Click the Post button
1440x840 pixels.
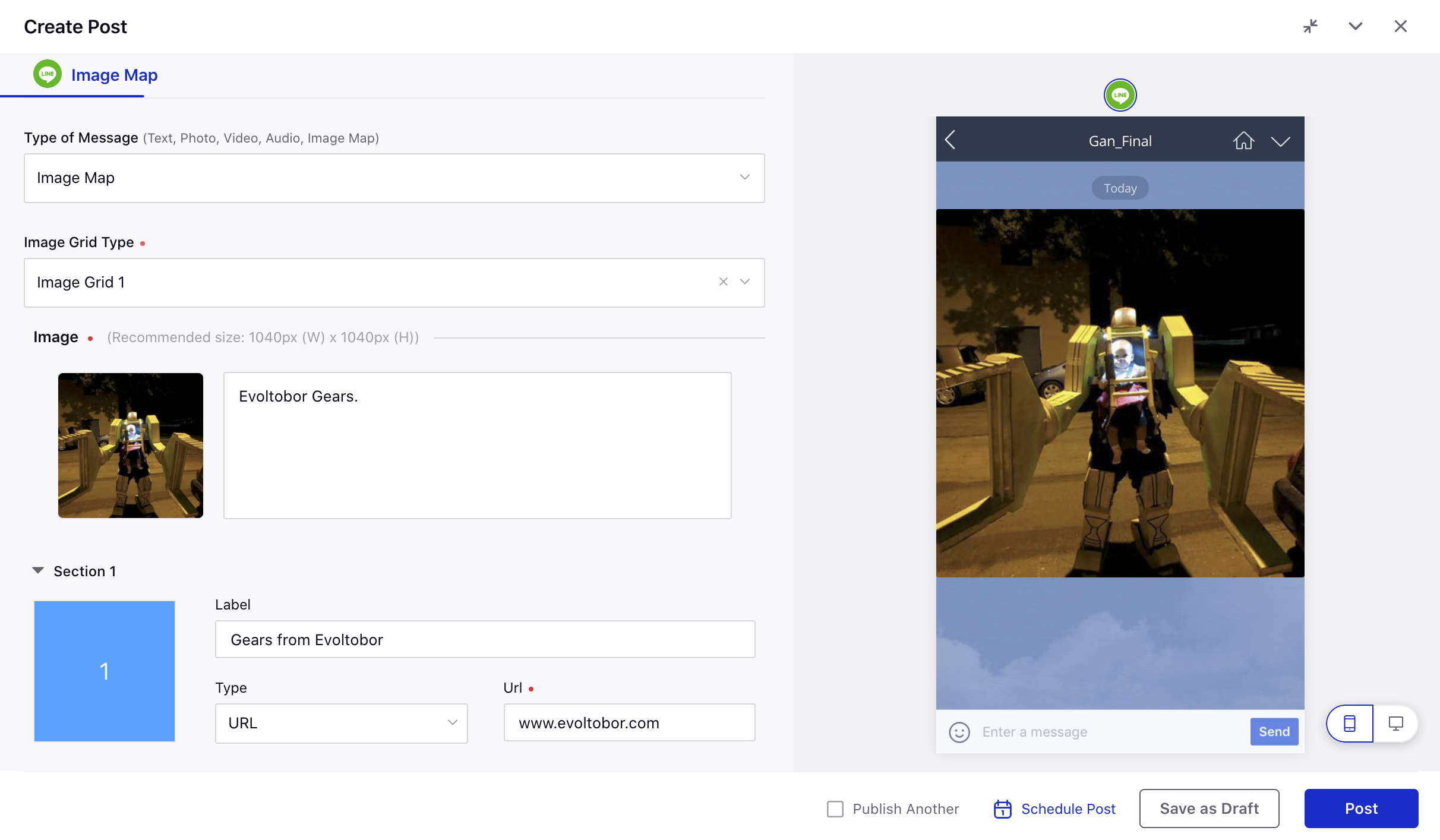pos(1362,809)
